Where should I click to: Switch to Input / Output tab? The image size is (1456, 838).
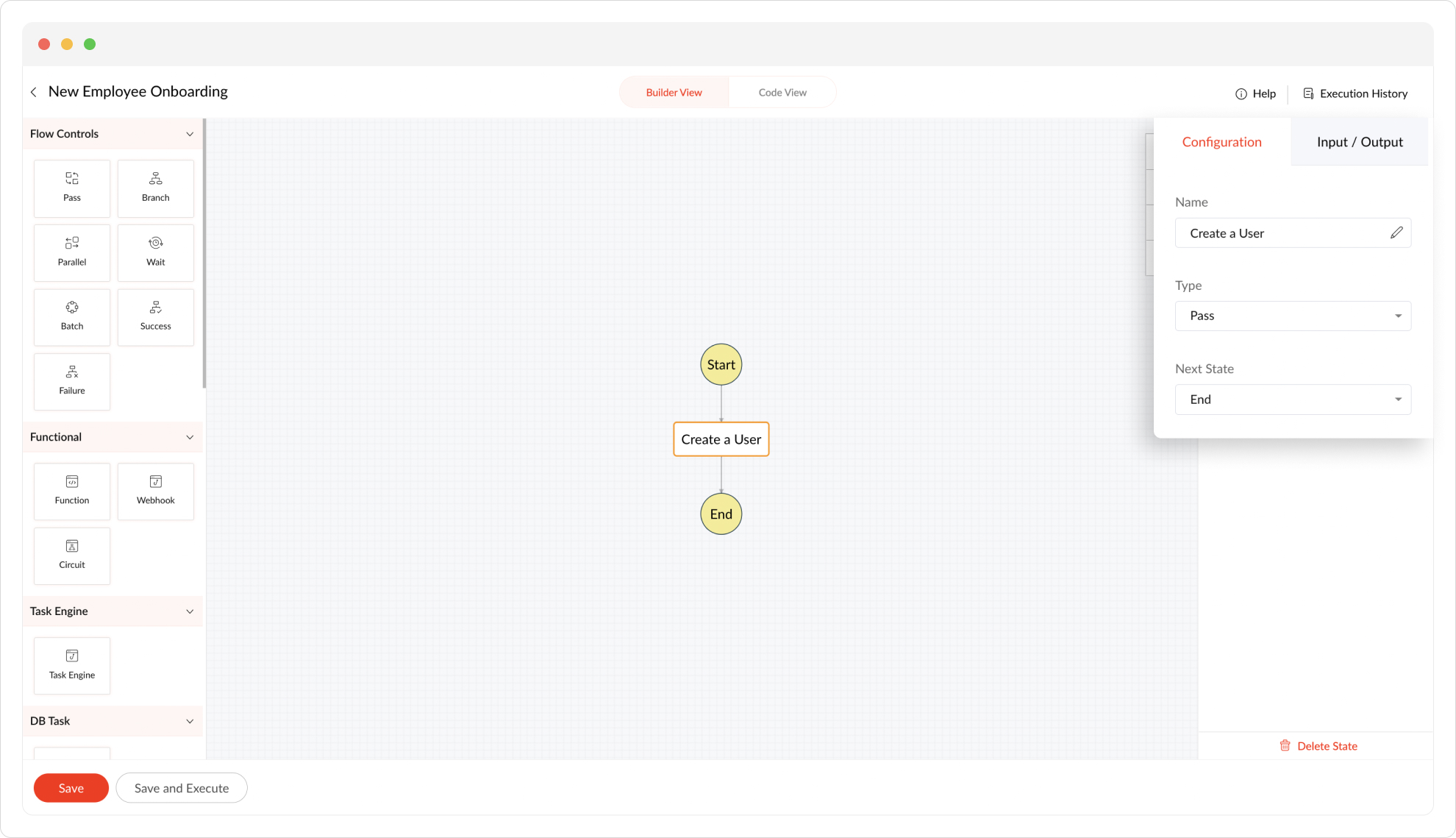tap(1359, 142)
